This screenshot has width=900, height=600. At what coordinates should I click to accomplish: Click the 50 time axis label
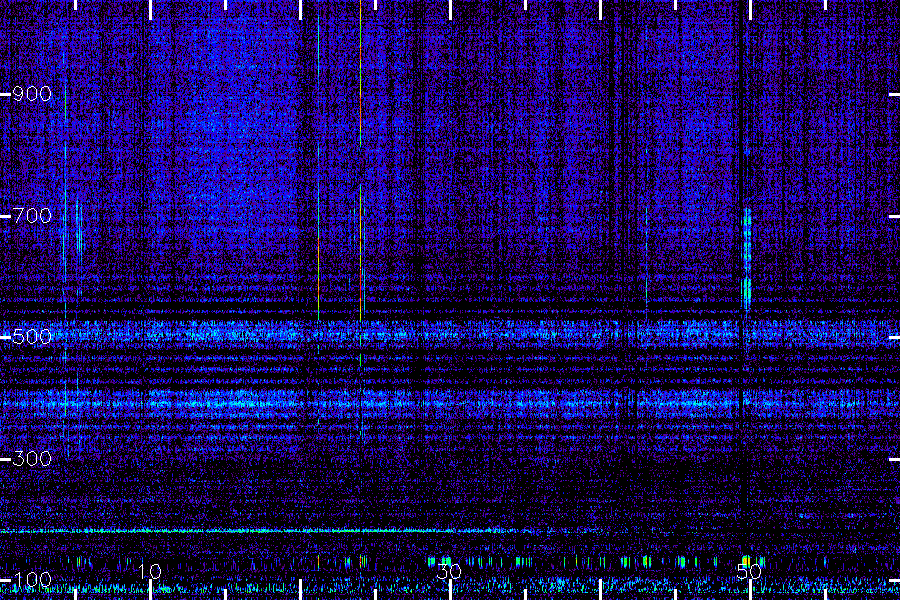tap(749, 571)
